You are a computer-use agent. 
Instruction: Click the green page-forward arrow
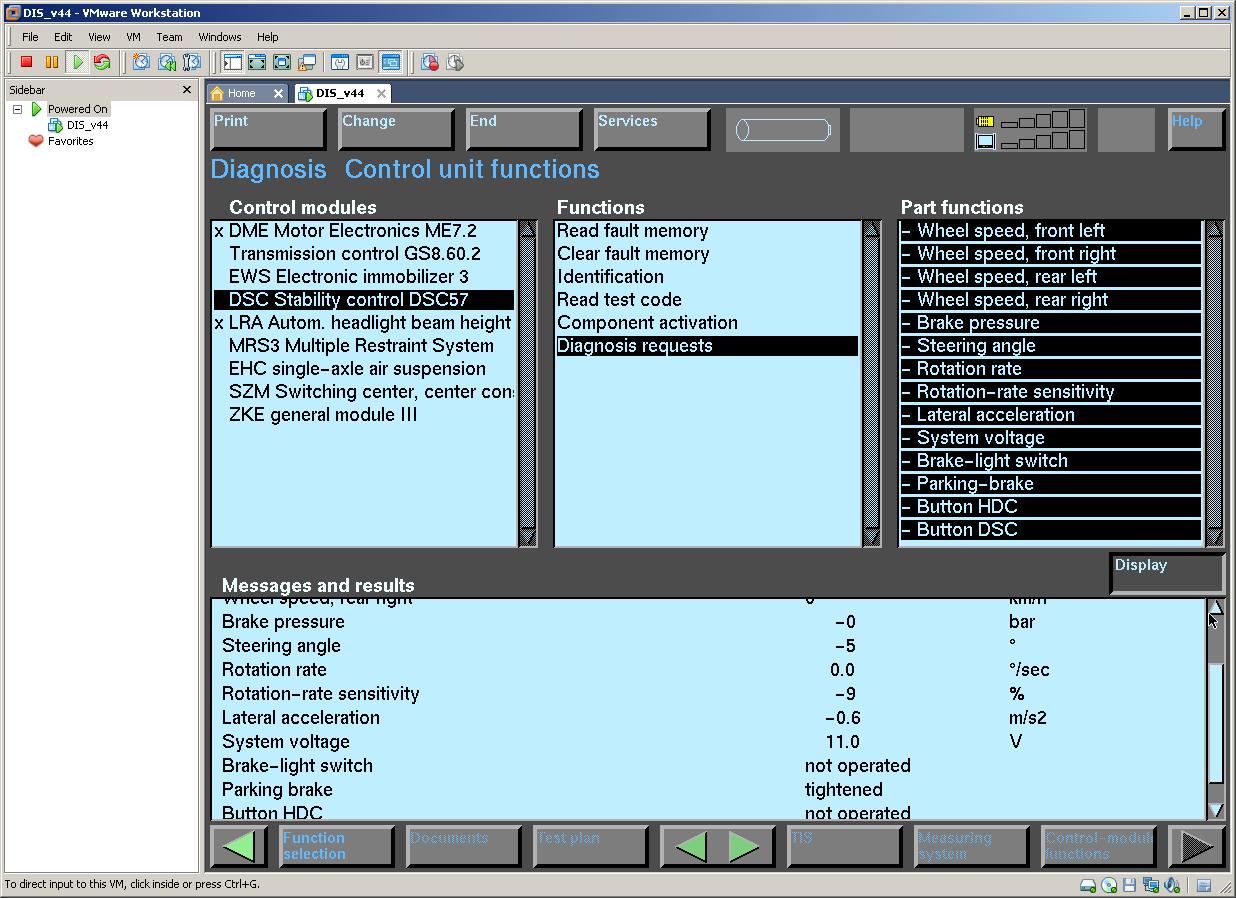(x=745, y=847)
